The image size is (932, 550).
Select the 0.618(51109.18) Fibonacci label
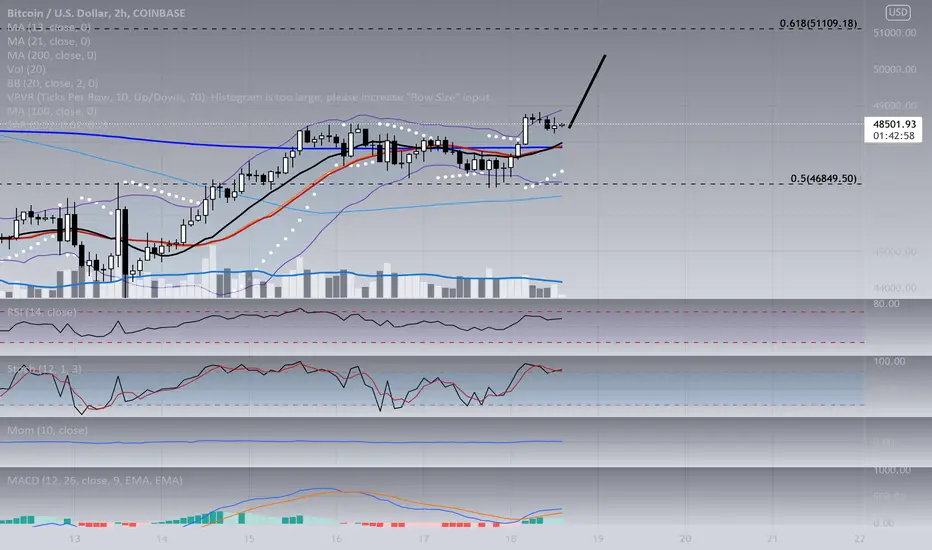818,23
